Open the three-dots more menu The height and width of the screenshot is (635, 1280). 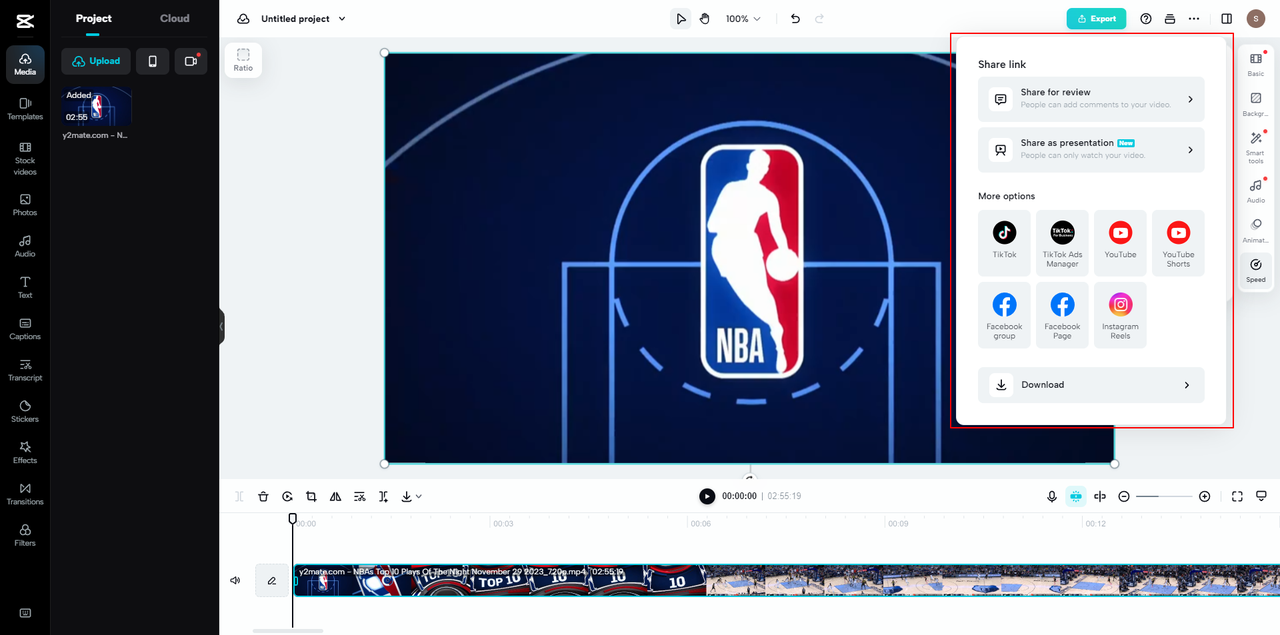pos(1194,19)
